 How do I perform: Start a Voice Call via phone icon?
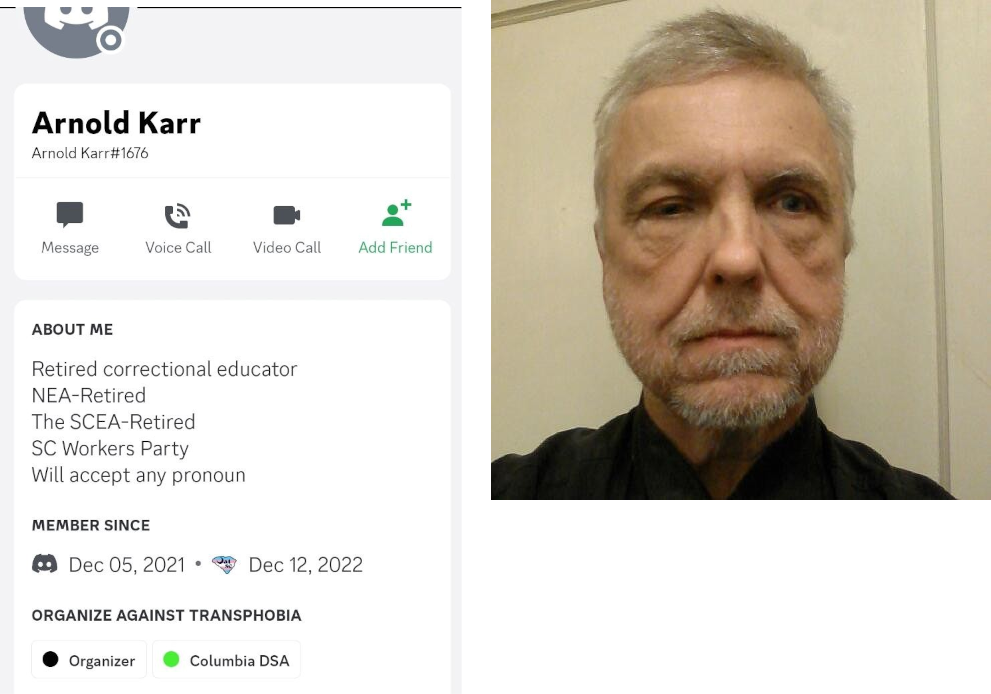(178, 216)
